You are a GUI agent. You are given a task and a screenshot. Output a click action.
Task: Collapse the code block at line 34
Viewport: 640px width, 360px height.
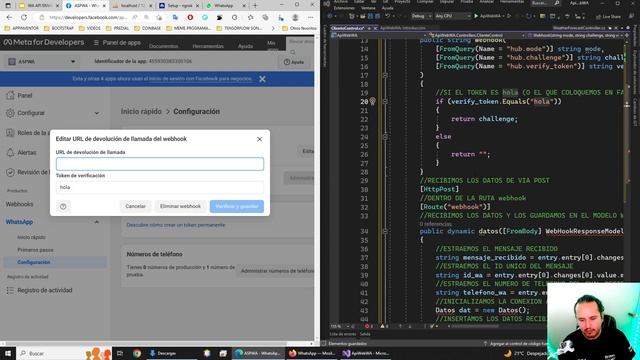385,231
